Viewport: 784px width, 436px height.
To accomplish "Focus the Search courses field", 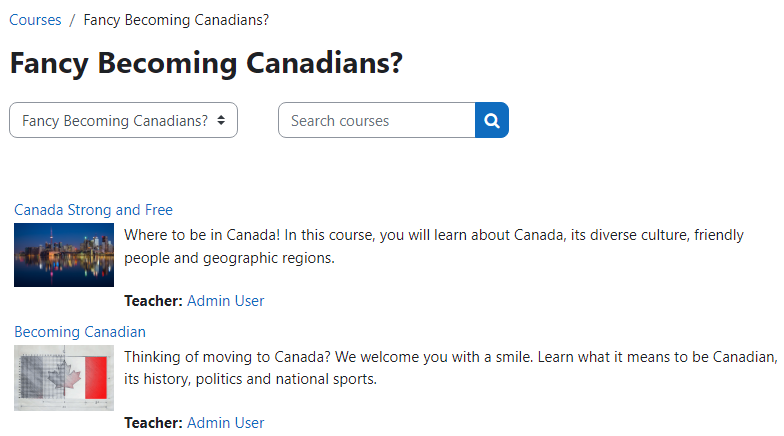I will coord(376,121).
